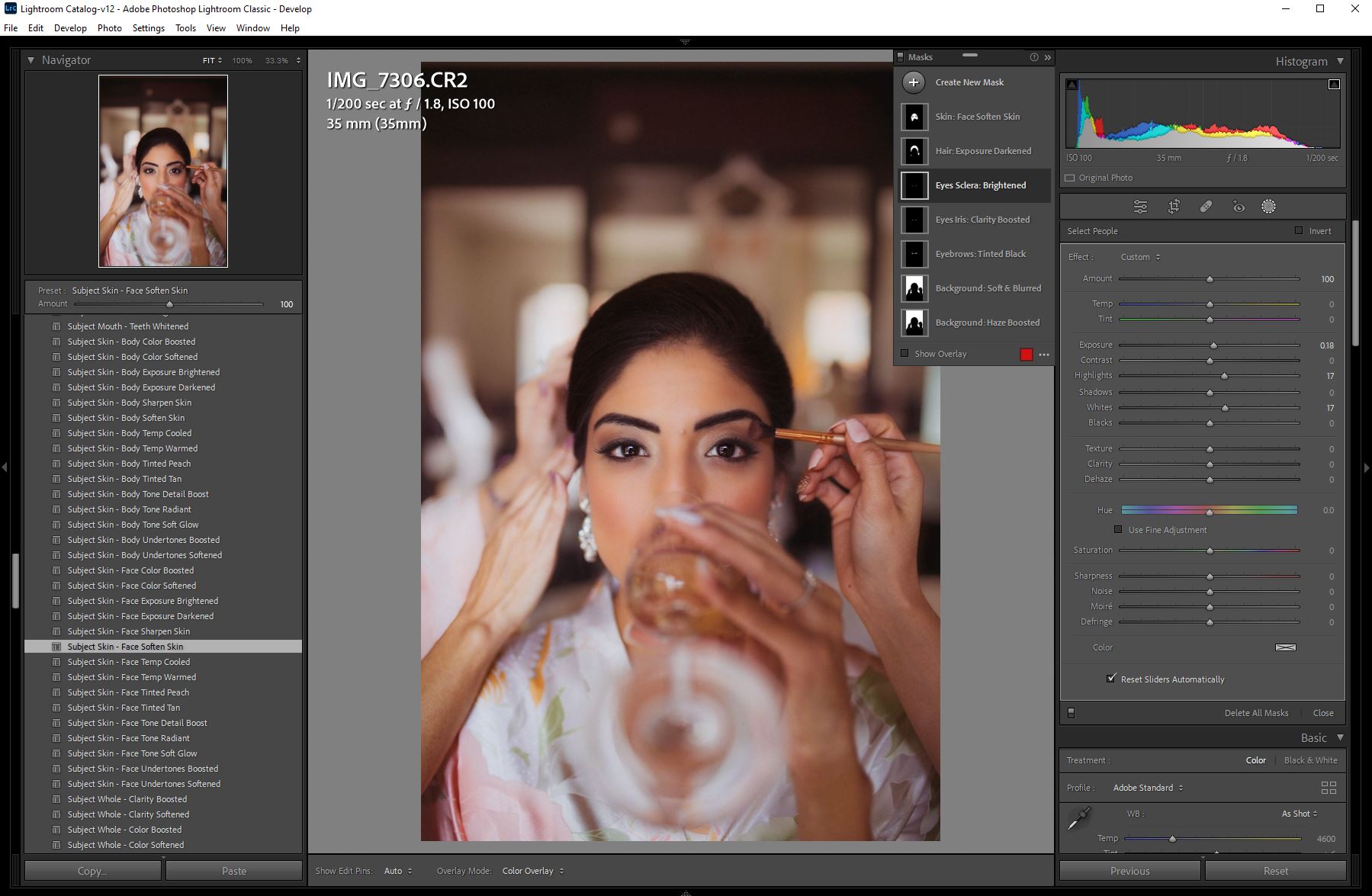Open the profile browser grid icon
Image resolution: width=1372 pixels, height=896 pixels.
[1328, 788]
